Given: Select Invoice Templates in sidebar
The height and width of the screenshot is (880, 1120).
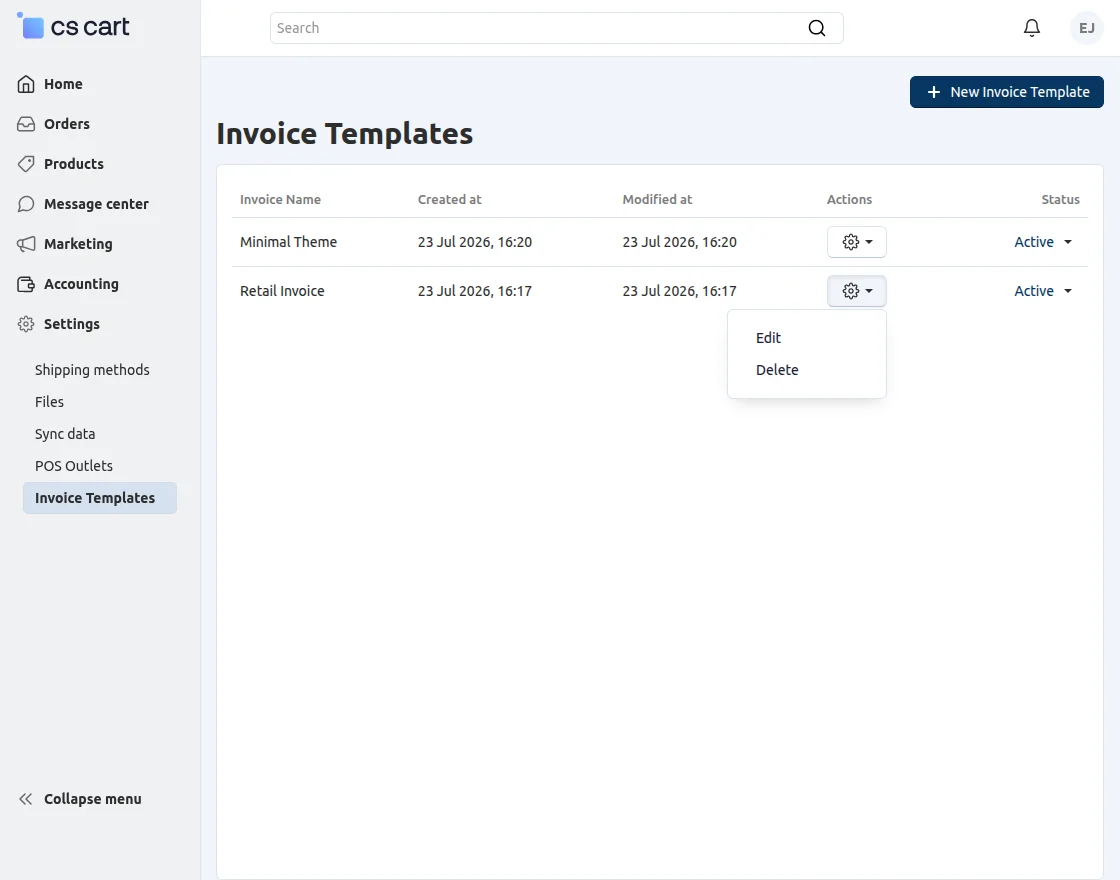Looking at the screenshot, I should 100,499.
